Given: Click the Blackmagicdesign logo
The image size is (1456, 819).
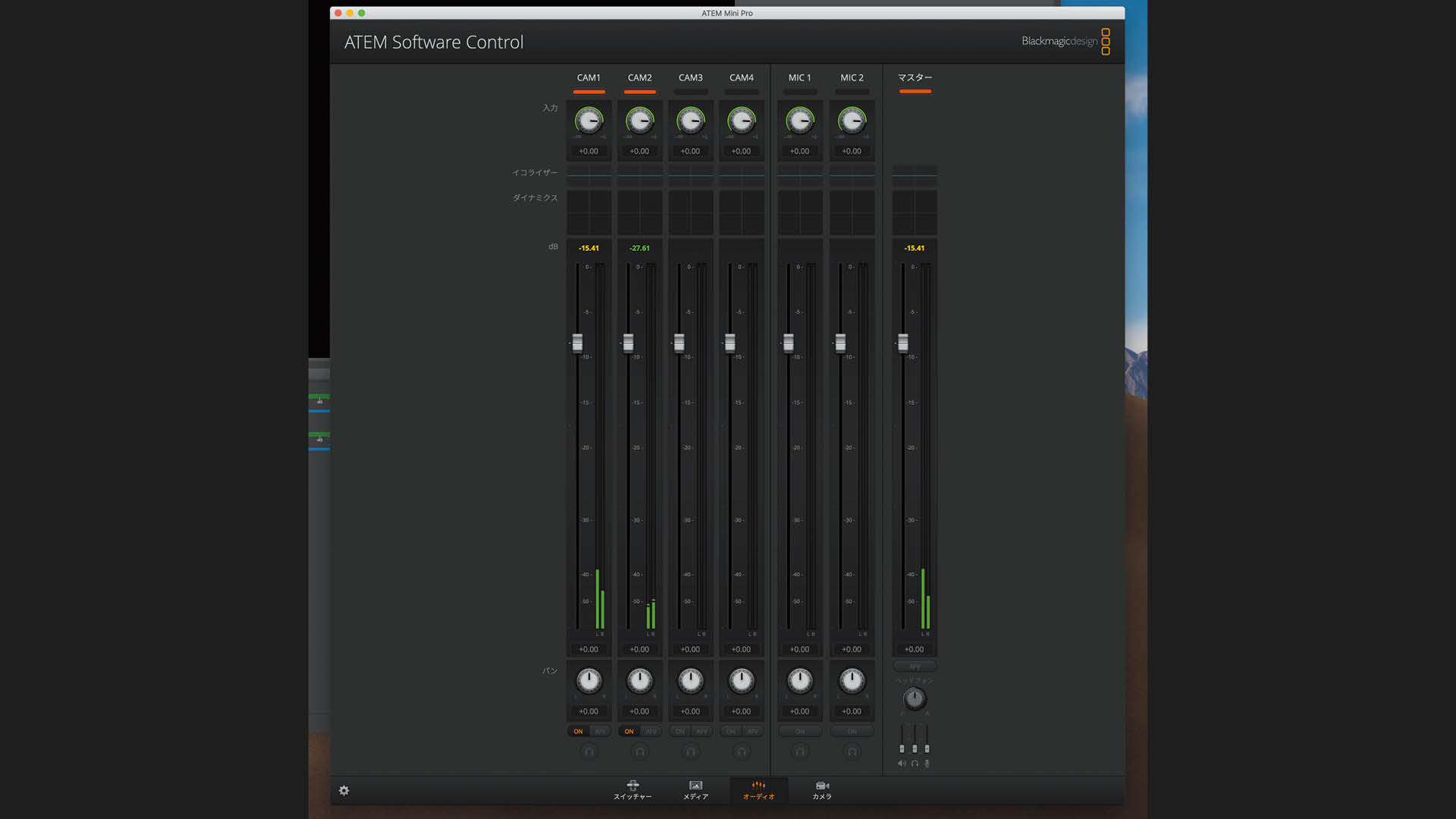Looking at the screenshot, I should point(1065,41).
